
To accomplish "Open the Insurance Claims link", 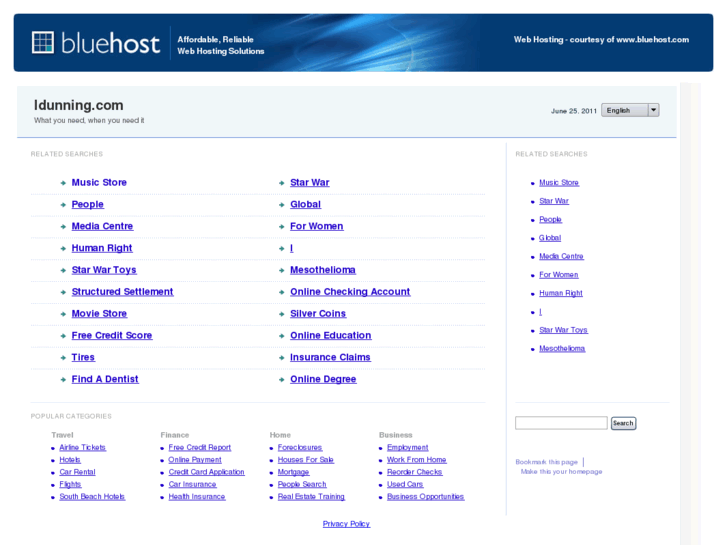I will click(330, 357).
